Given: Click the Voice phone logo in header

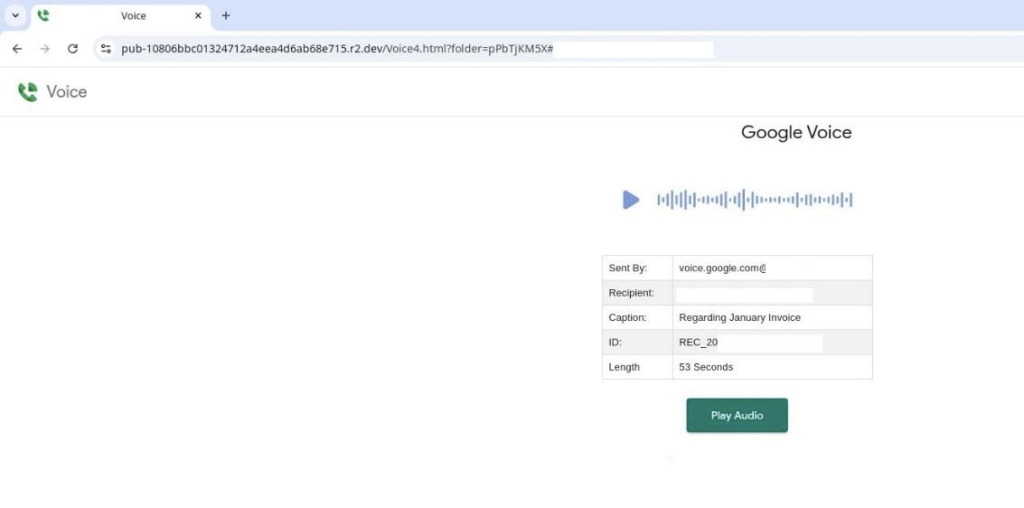Looking at the screenshot, I should click(27, 92).
